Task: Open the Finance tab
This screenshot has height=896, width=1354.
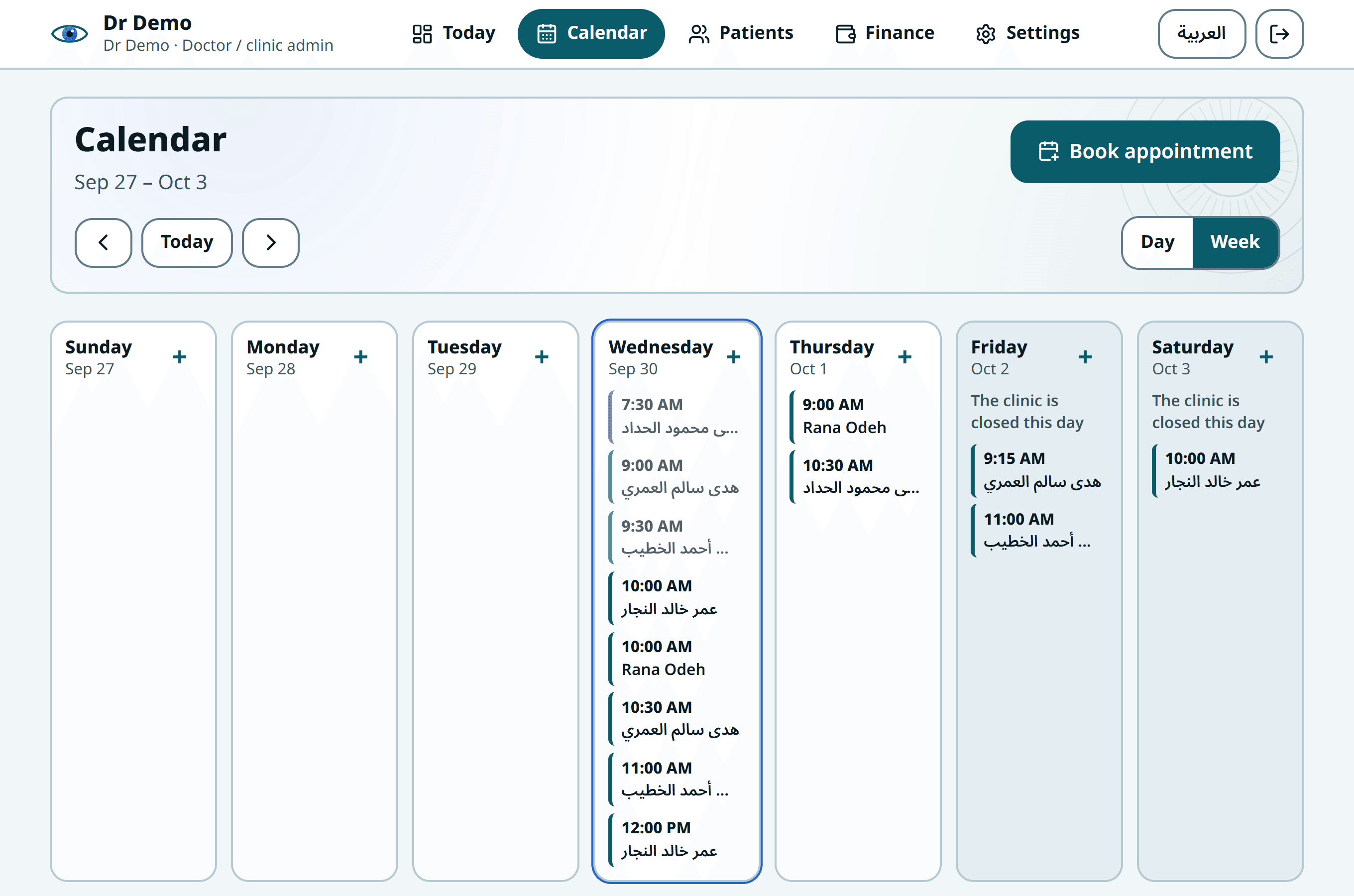Action: pos(885,33)
